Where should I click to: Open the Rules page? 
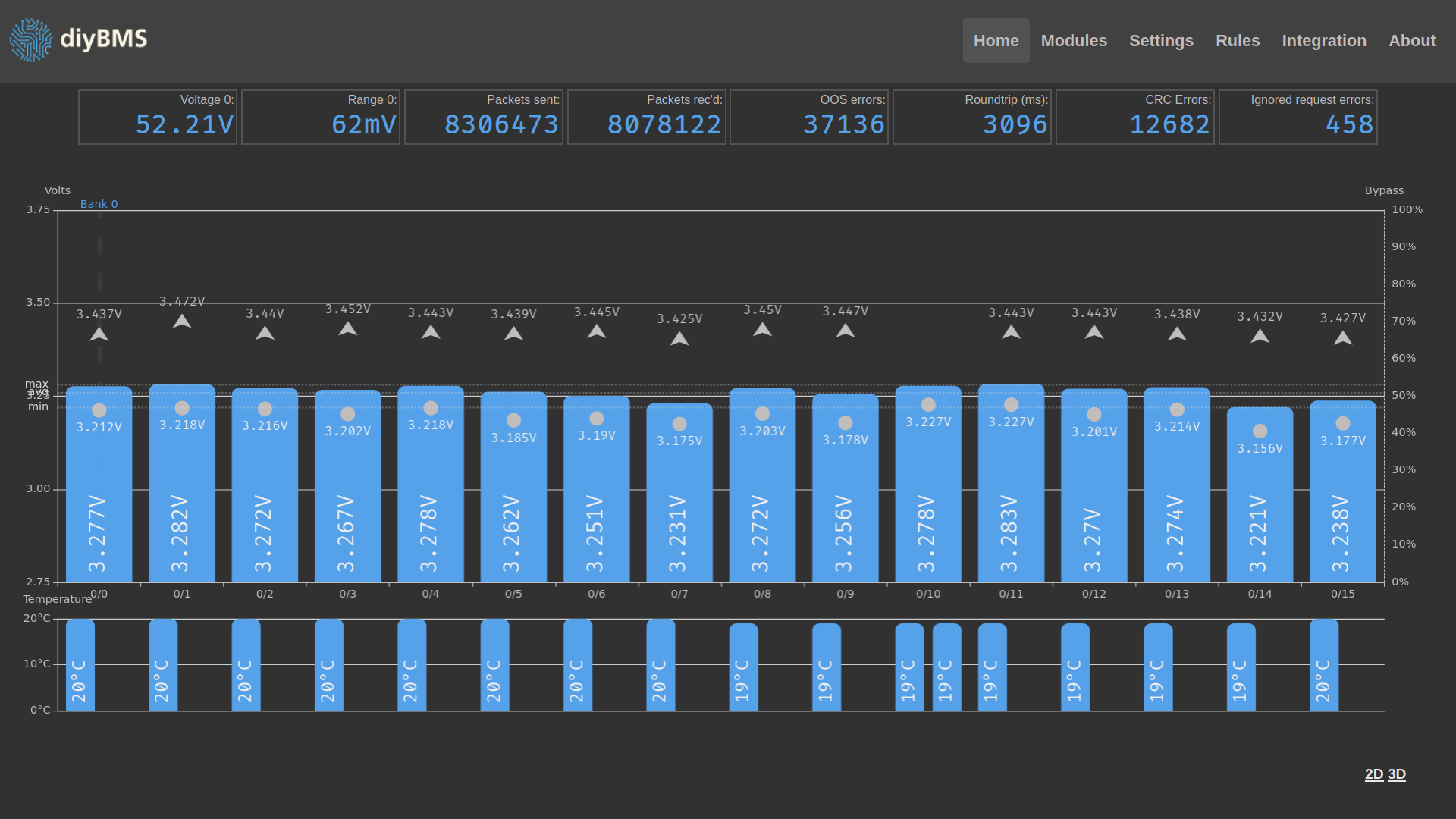[x=1237, y=41]
